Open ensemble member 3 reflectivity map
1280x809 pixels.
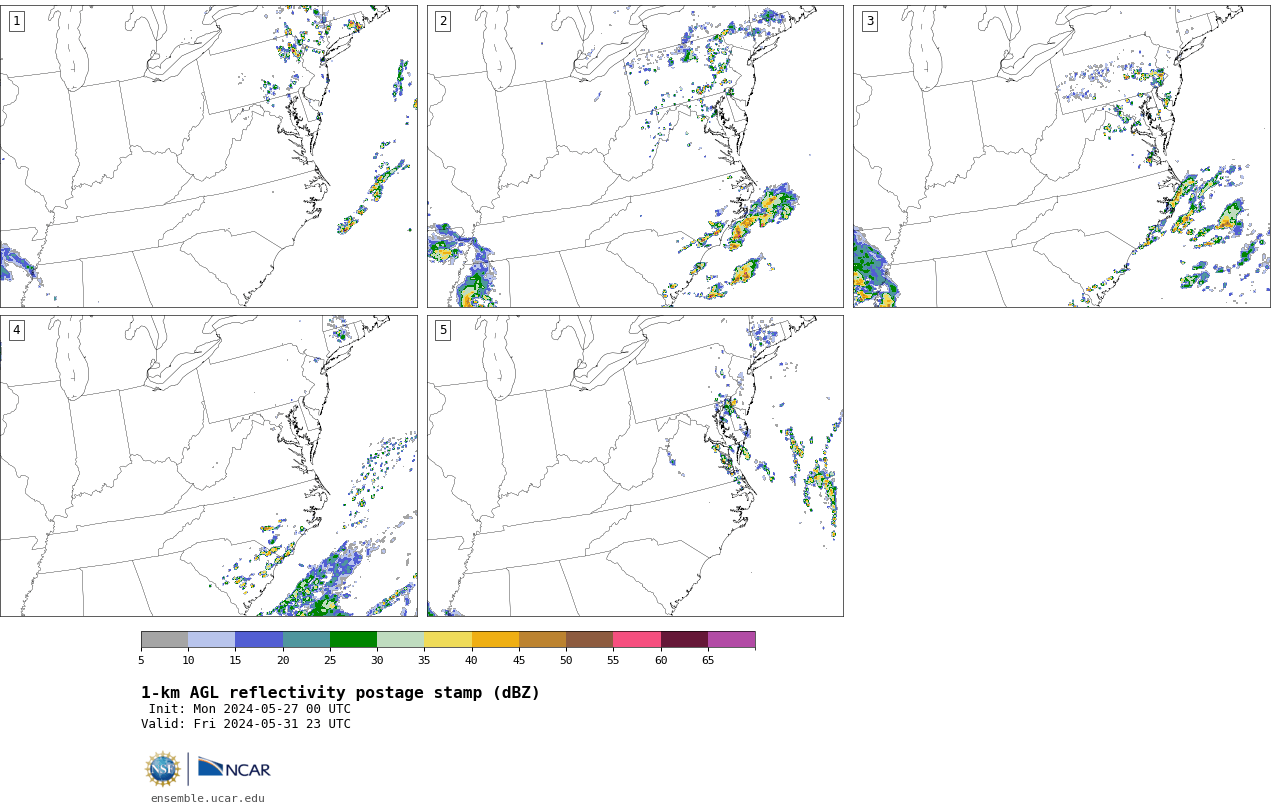point(1062,156)
